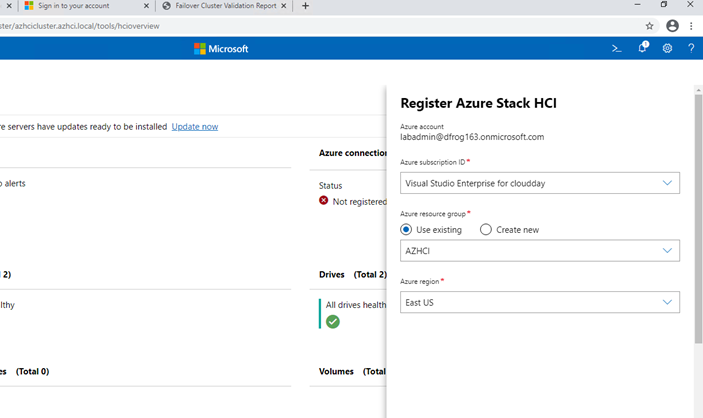The width and height of the screenshot is (703, 418).
Task: Click the Drives (Total 2) heading
Action: 353,274
